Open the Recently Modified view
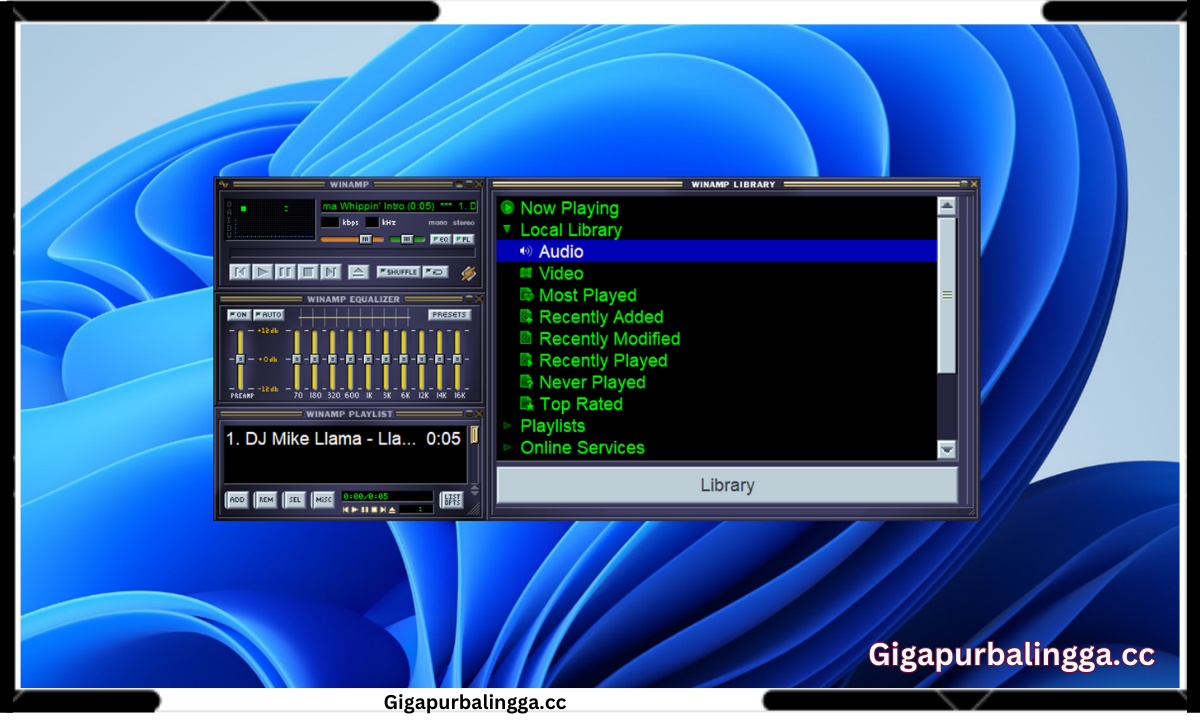Image resolution: width=1200 pixels, height=720 pixels. click(x=609, y=339)
